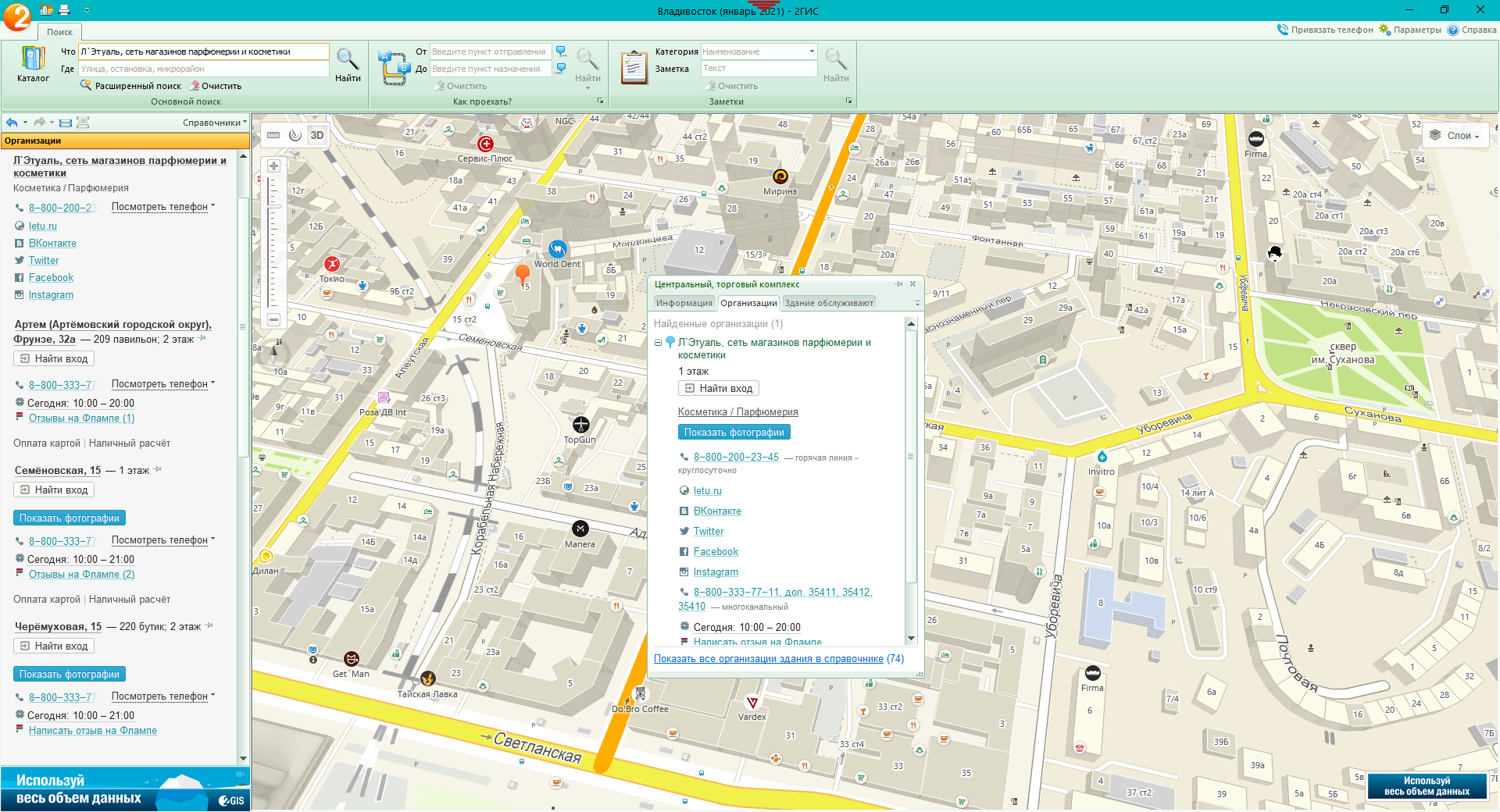This screenshot has width=1500, height=812.
Task: Switch to Здание обслуживают tab
Action: click(x=829, y=303)
